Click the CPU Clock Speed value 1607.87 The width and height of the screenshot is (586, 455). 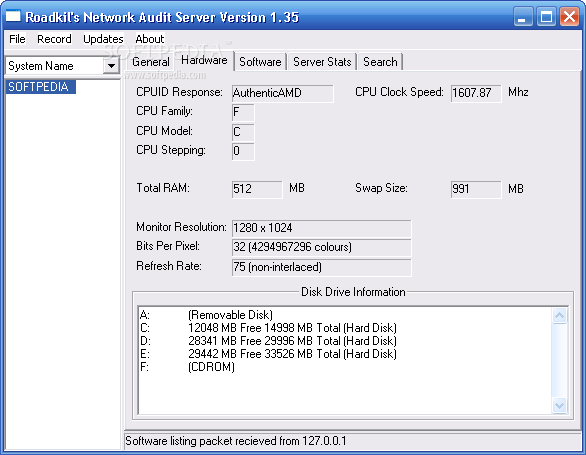coord(476,93)
